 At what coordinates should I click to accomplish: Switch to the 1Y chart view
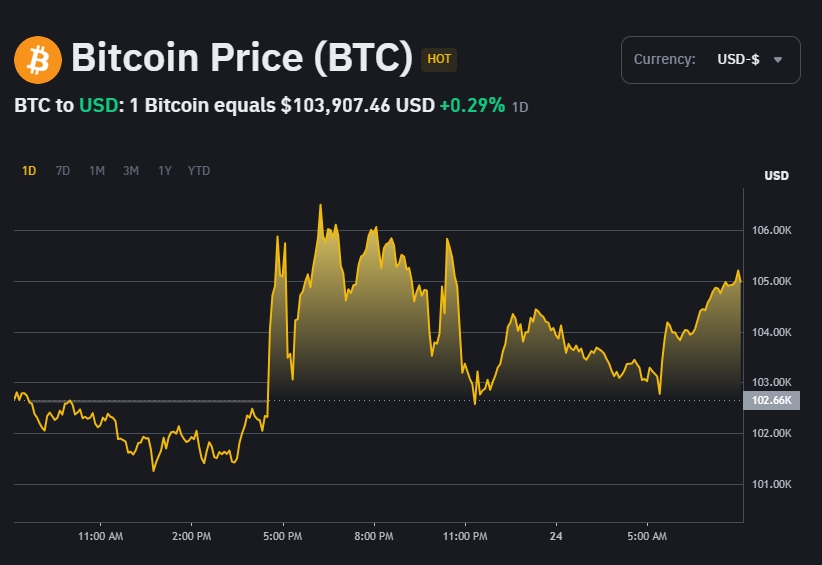pos(165,171)
